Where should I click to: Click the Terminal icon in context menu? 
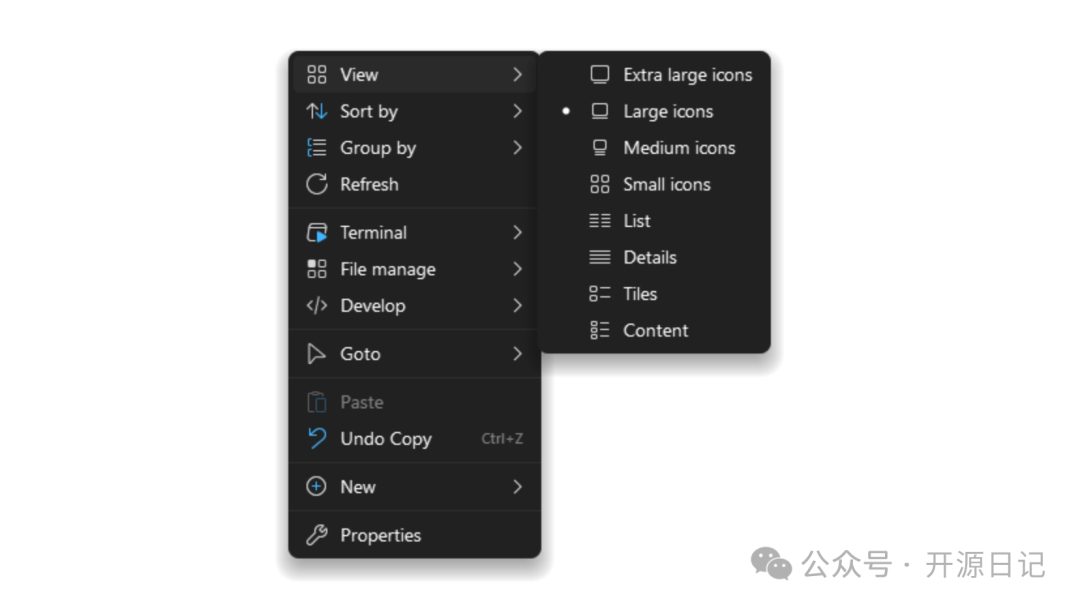coord(317,233)
